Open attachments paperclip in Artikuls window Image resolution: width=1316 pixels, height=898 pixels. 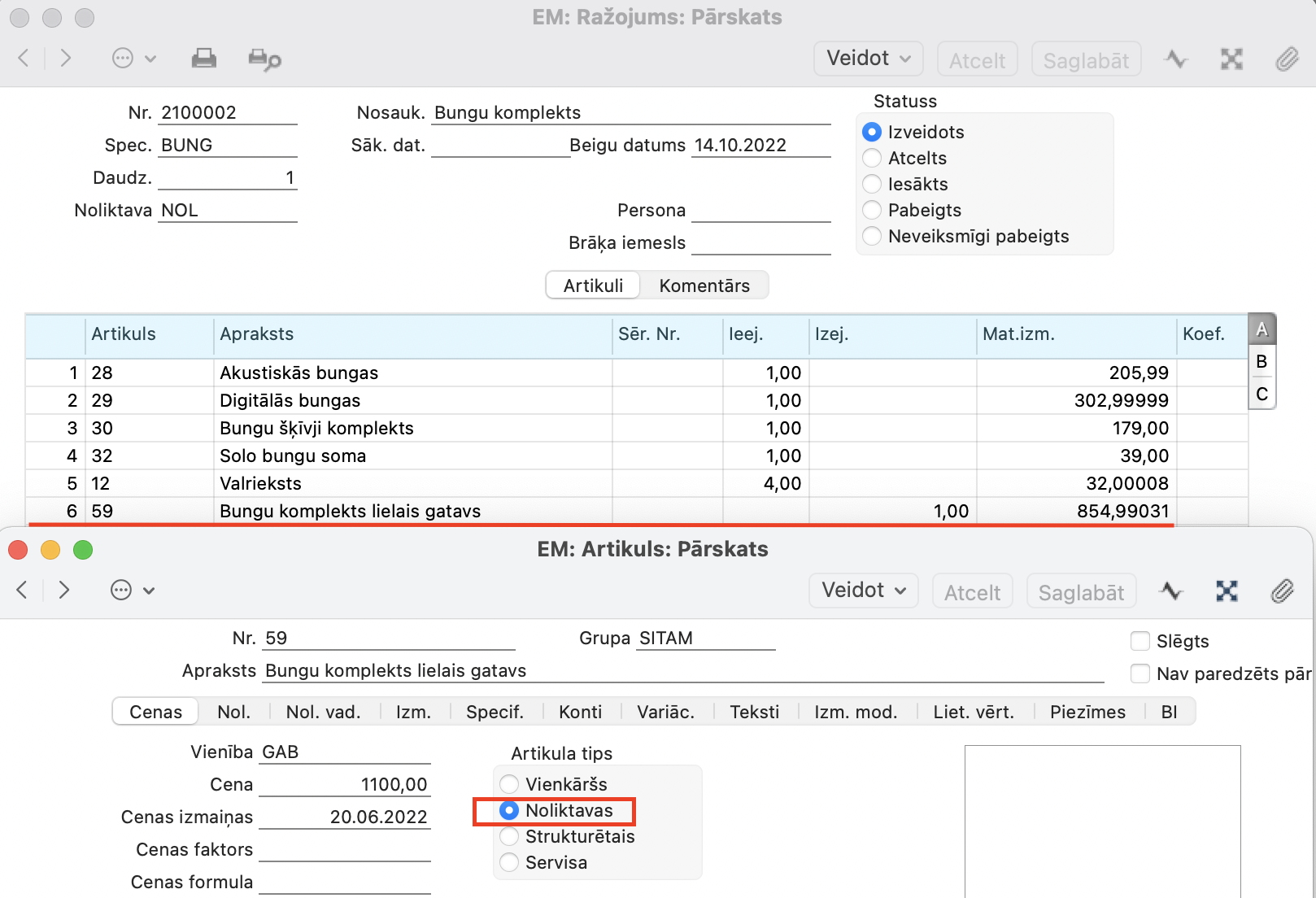pyautogui.click(x=1282, y=591)
